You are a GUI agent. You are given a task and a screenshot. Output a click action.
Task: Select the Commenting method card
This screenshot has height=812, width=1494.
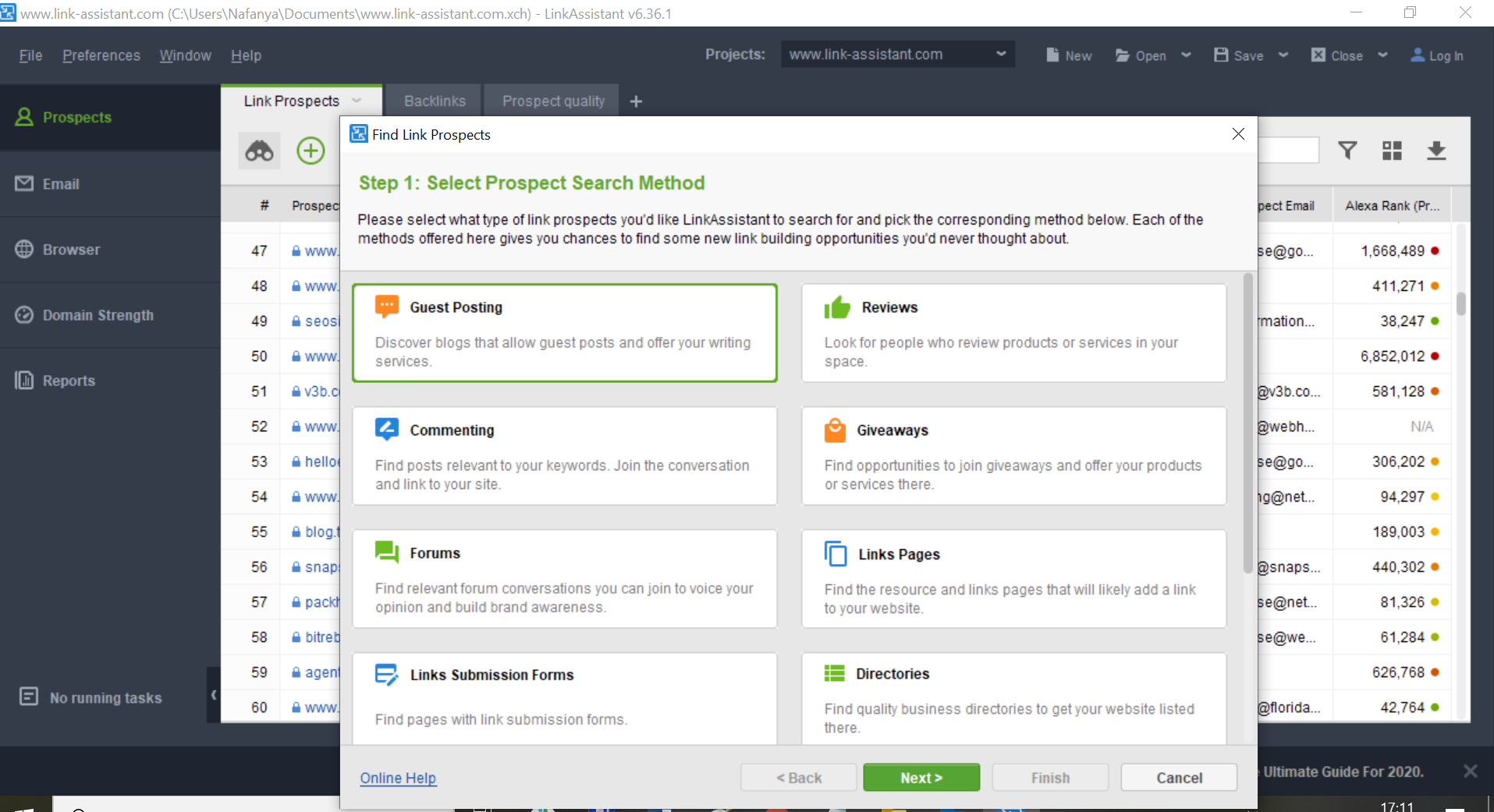[x=565, y=456]
